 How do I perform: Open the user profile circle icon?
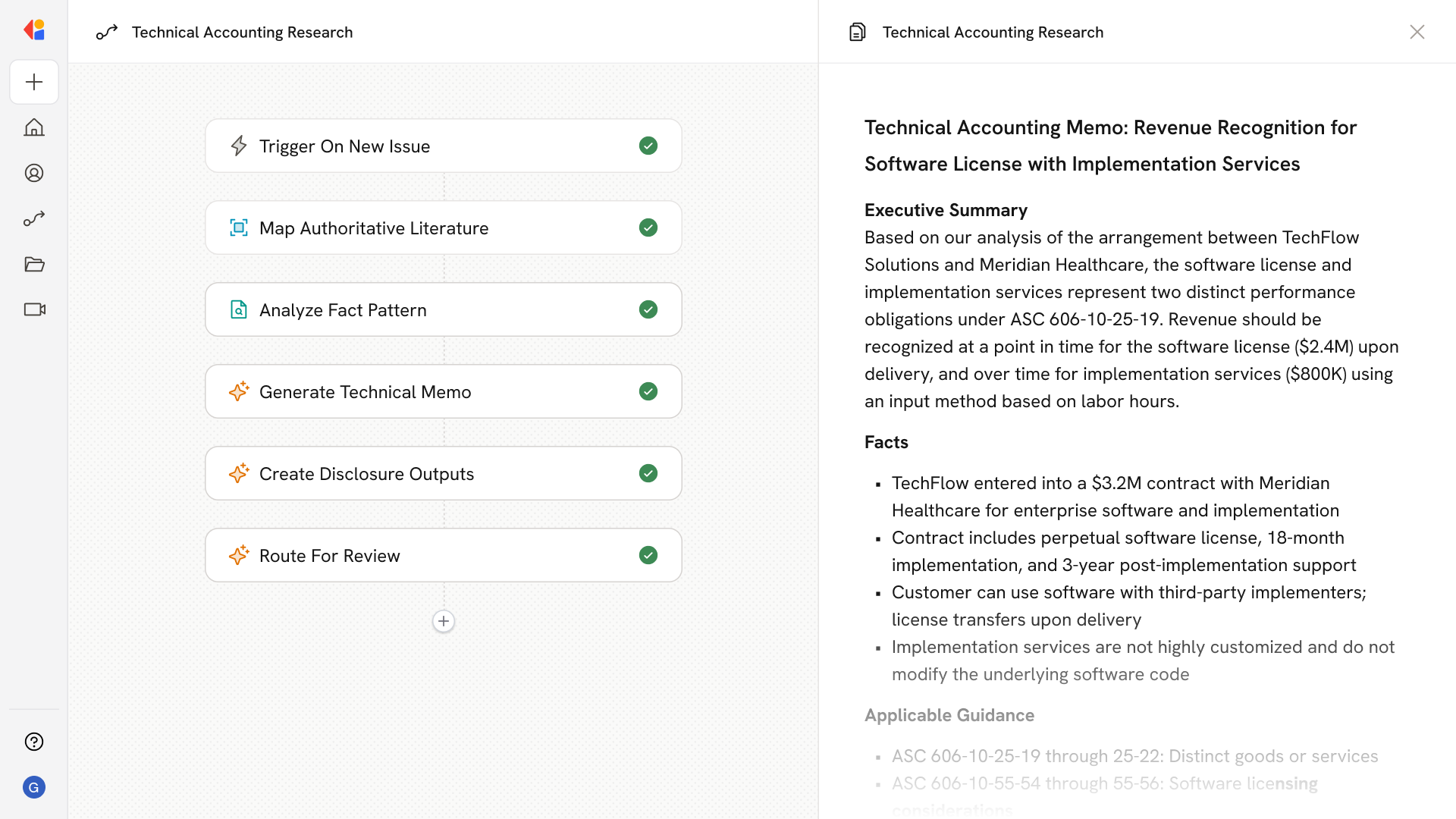34,173
